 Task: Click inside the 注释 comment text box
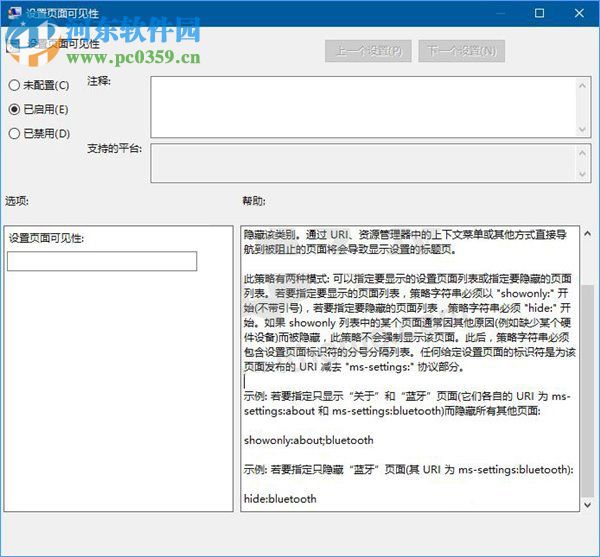[364, 107]
